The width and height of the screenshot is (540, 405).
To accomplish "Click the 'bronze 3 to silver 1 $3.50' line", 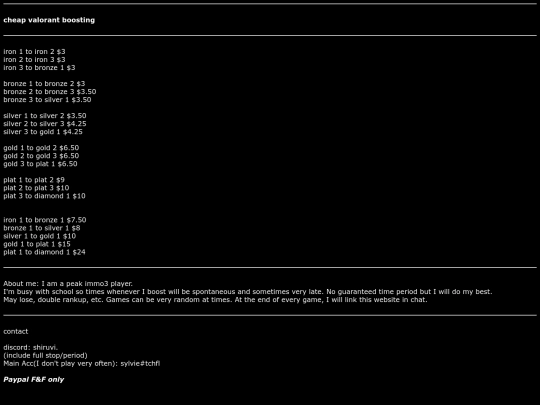I will click(x=47, y=100).
